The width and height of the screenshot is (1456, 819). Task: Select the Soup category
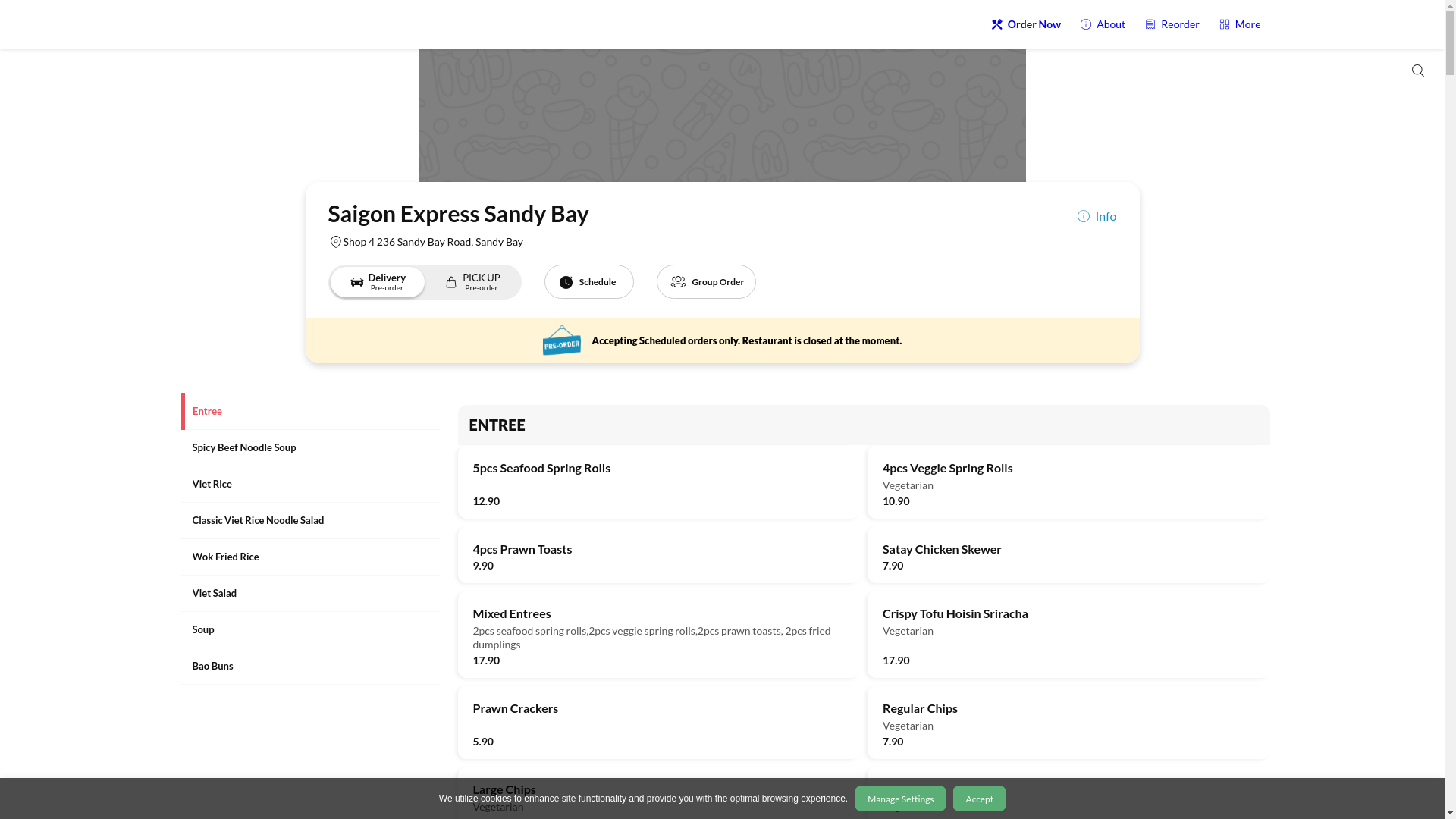coord(309,629)
